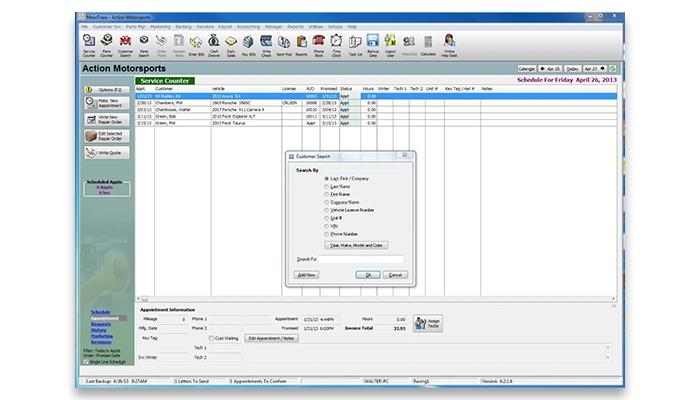Open the Schedule link in the sidebar
700x400 pixels.
coord(100,312)
